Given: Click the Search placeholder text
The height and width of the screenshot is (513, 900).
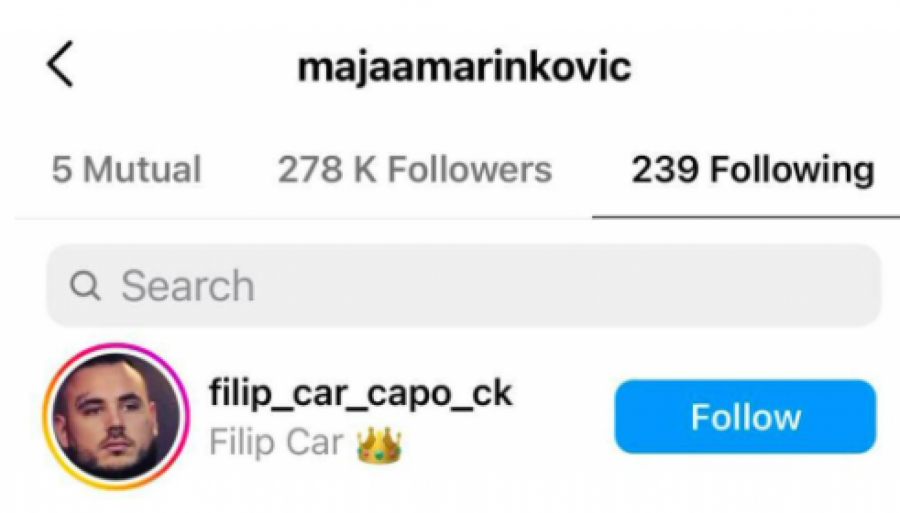Looking at the screenshot, I should pyautogui.click(x=188, y=285).
